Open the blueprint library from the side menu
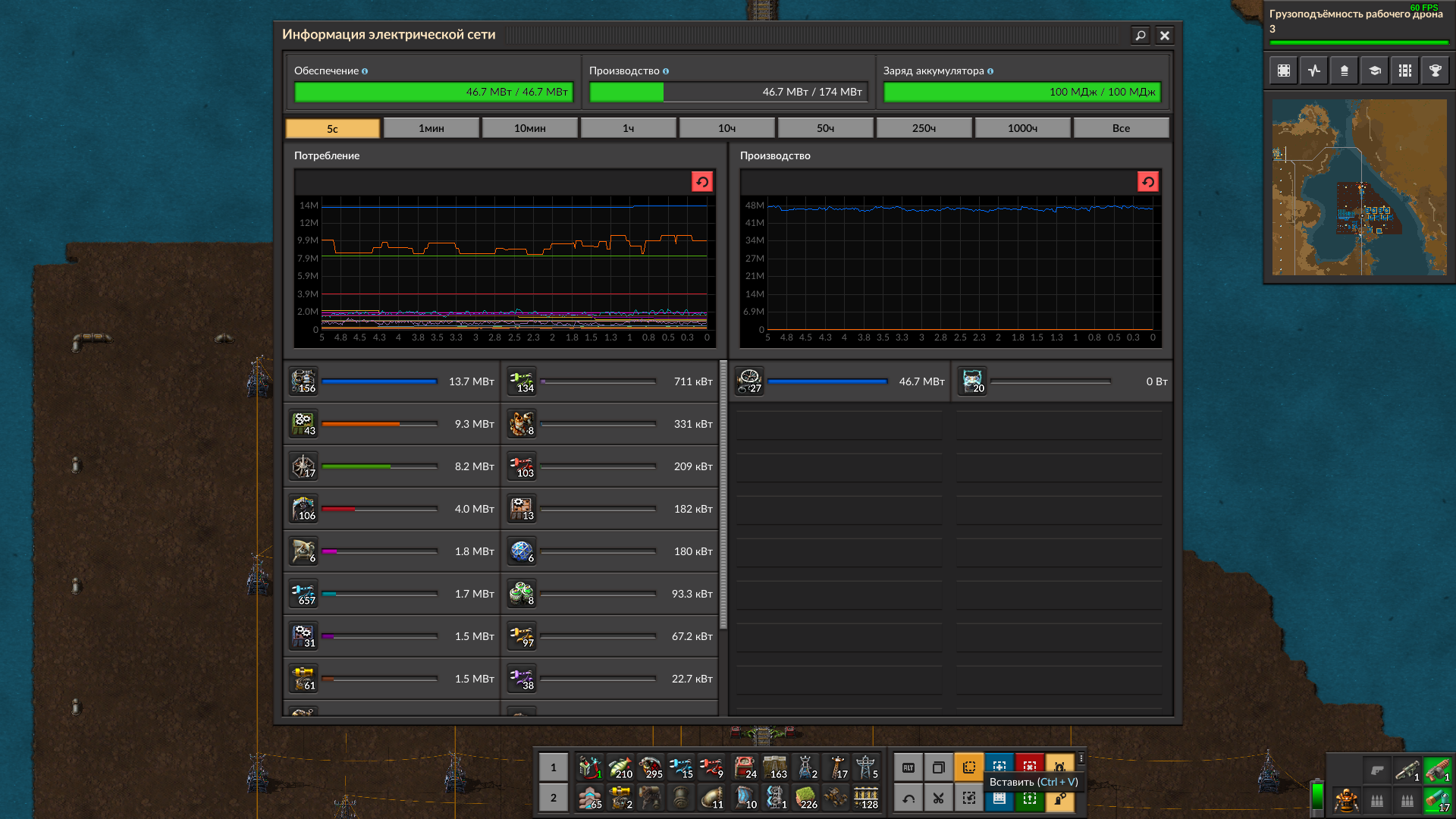 1284,71
